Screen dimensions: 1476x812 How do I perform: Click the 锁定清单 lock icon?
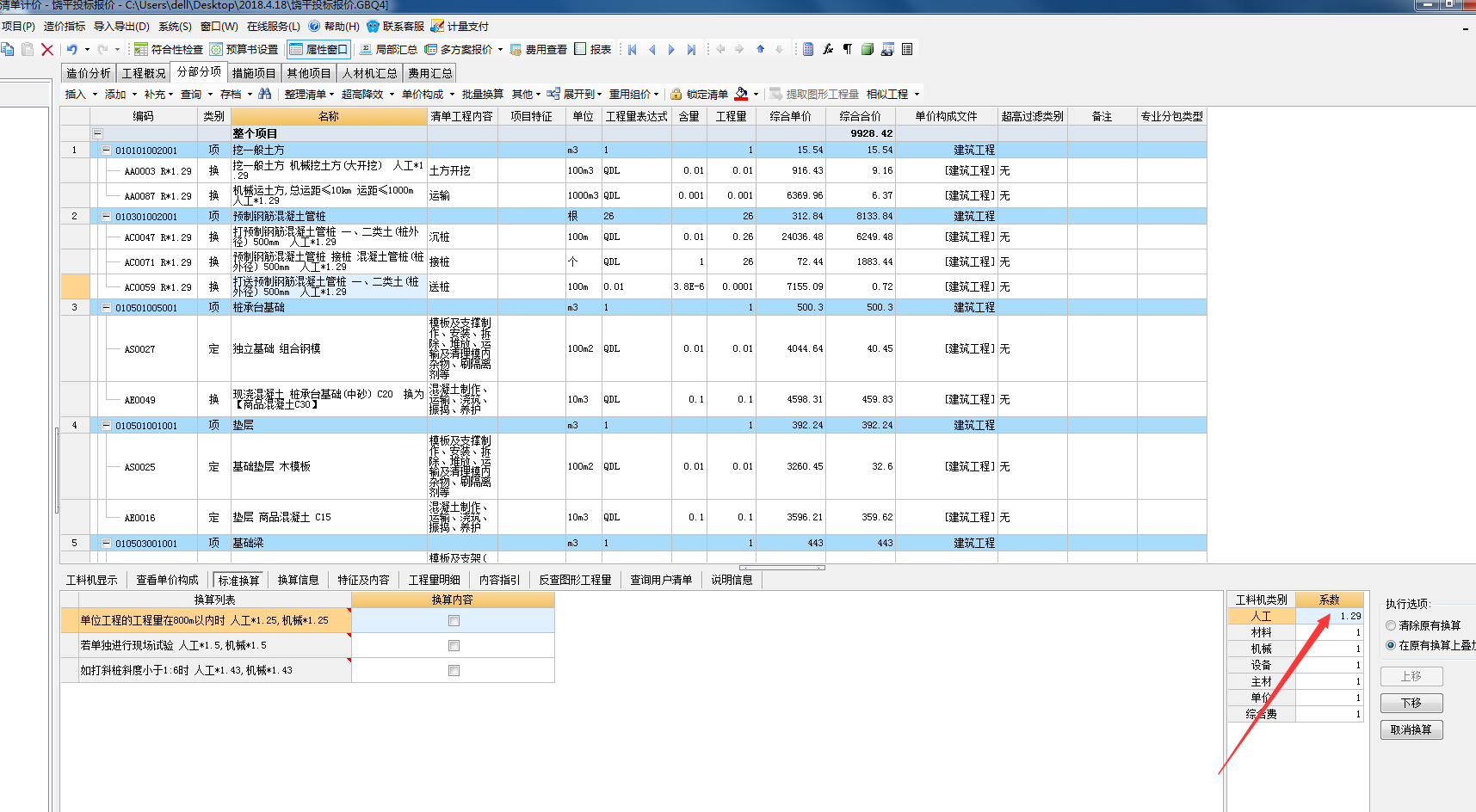pos(676,94)
